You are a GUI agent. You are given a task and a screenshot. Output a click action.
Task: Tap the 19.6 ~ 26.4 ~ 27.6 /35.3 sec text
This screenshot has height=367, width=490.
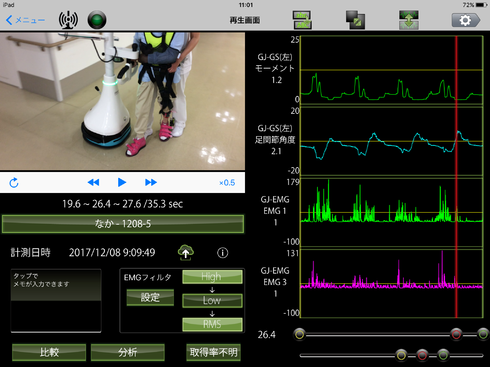pos(123,204)
